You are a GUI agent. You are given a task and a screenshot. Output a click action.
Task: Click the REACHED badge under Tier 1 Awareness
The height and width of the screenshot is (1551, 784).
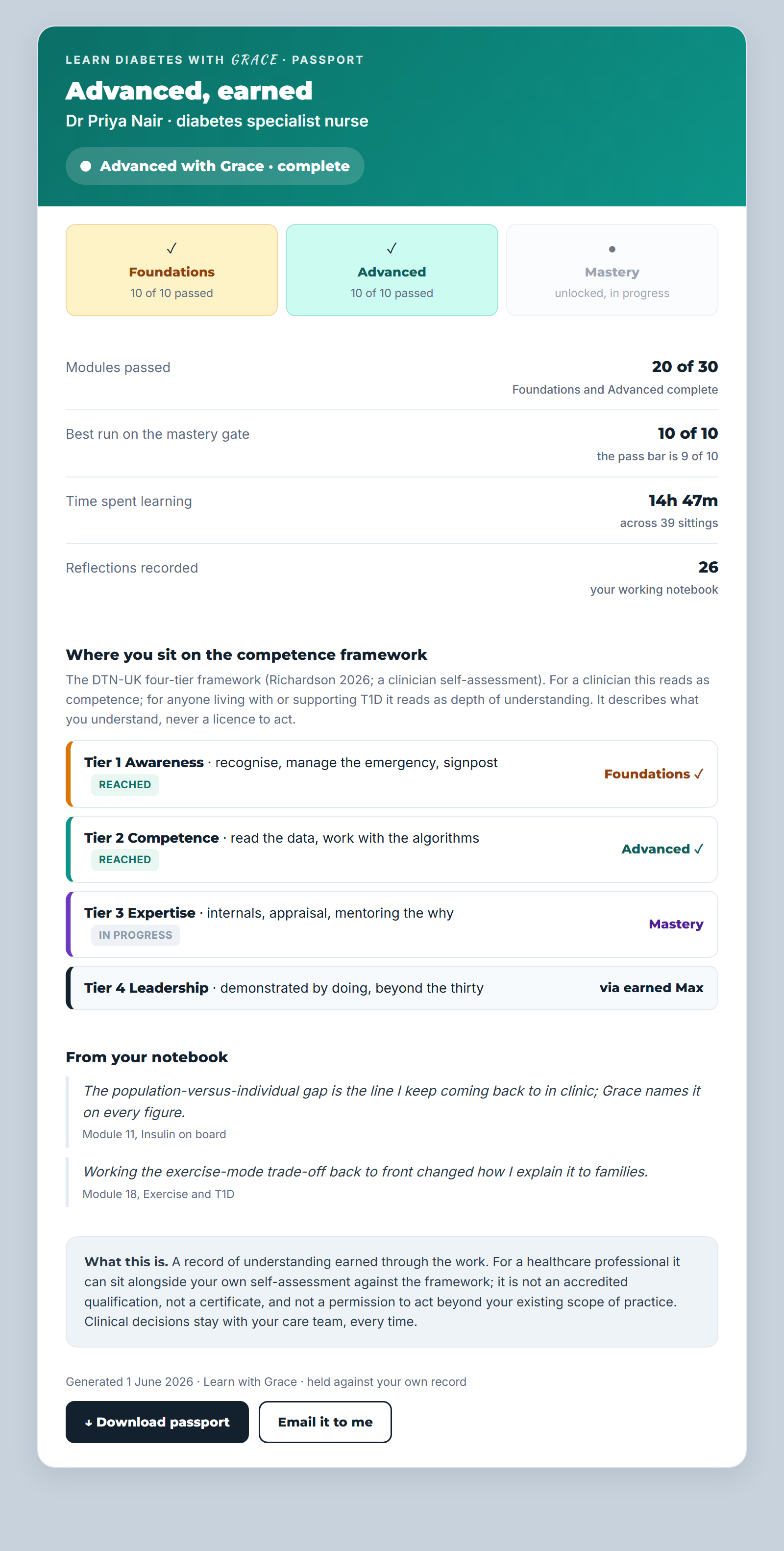[x=125, y=784]
